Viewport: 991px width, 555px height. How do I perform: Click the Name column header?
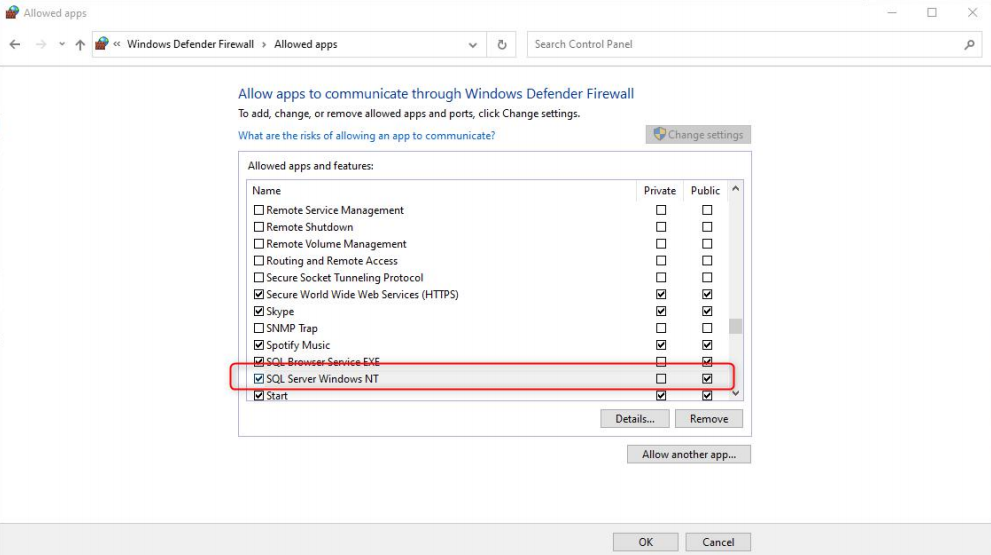click(266, 190)
